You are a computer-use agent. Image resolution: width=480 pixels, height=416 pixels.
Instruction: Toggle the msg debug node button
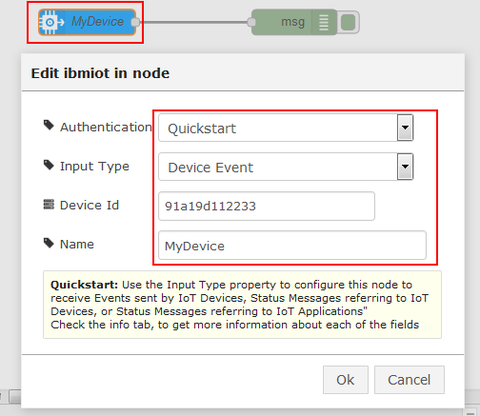pyautogui.click(x=348, y=22)
